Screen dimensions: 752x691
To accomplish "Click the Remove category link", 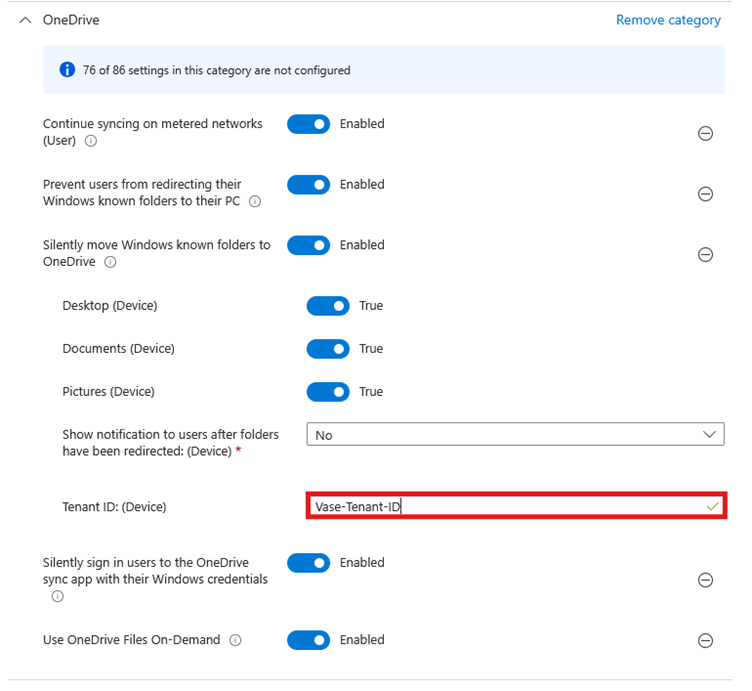I will coord(668,20).
